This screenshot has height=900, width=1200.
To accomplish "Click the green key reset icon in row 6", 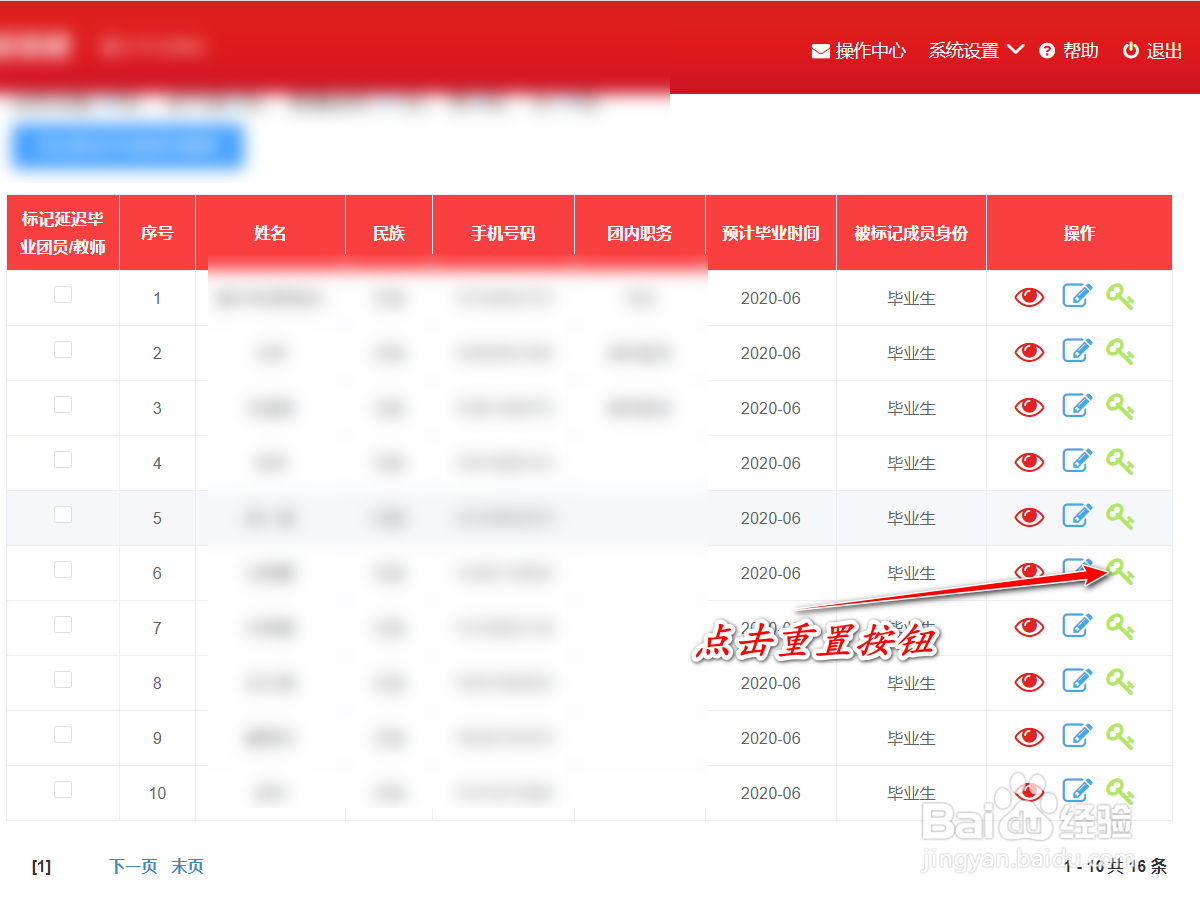I will point(1121,572).
